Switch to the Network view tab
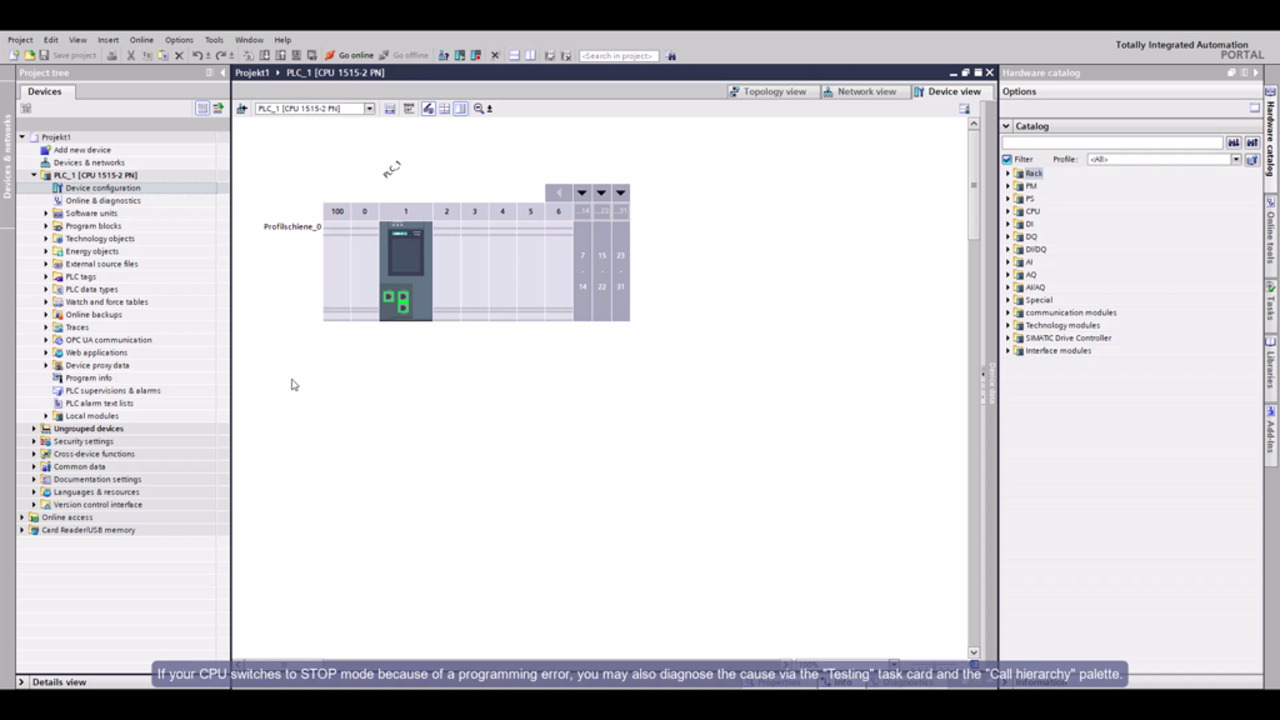Image resolution: width=1280 pixels, height=720 pixels. pyautogui.click(x=859, y=91)
